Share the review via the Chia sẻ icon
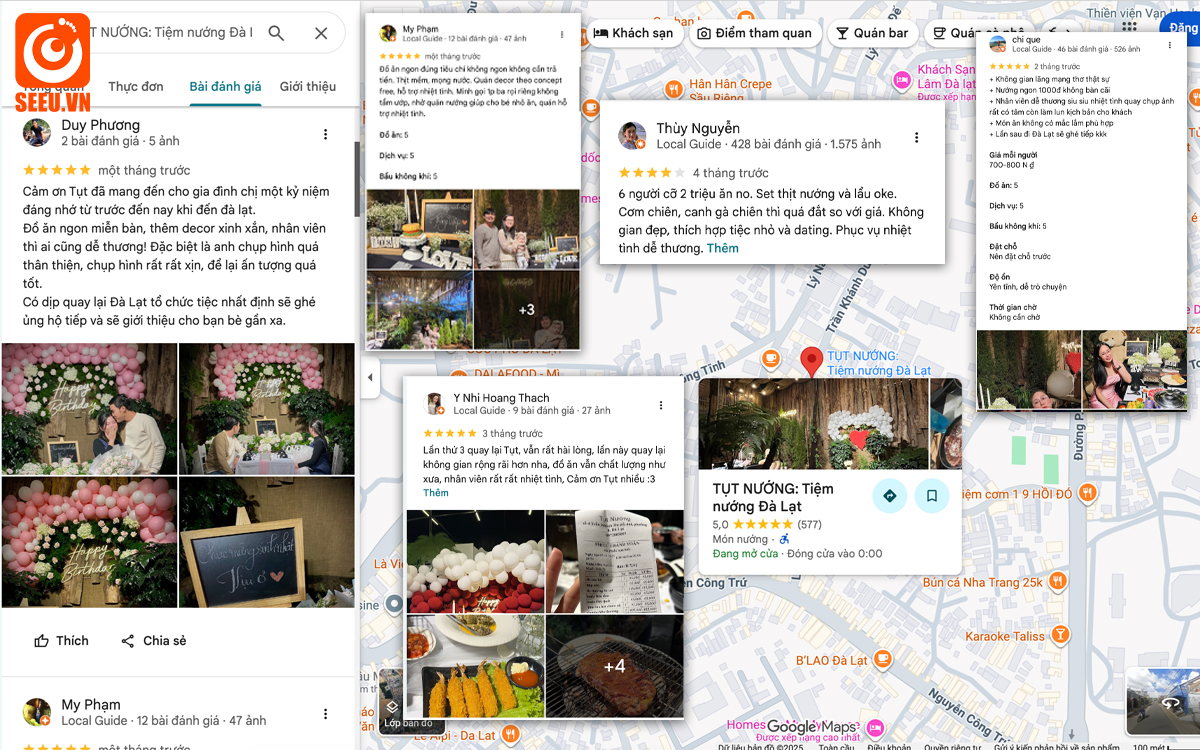Screen dimensions: 1200x750 pos(152,640)
